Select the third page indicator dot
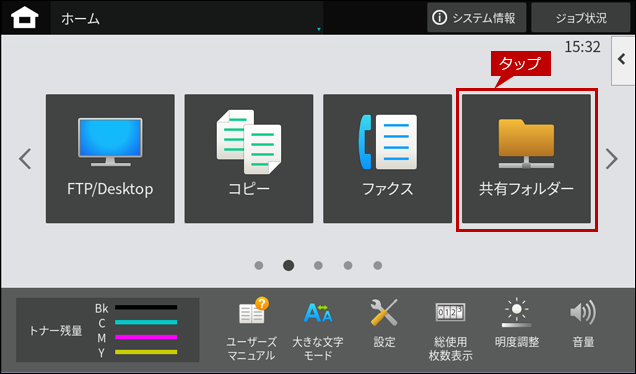The image size is (636, 374). 318,265
